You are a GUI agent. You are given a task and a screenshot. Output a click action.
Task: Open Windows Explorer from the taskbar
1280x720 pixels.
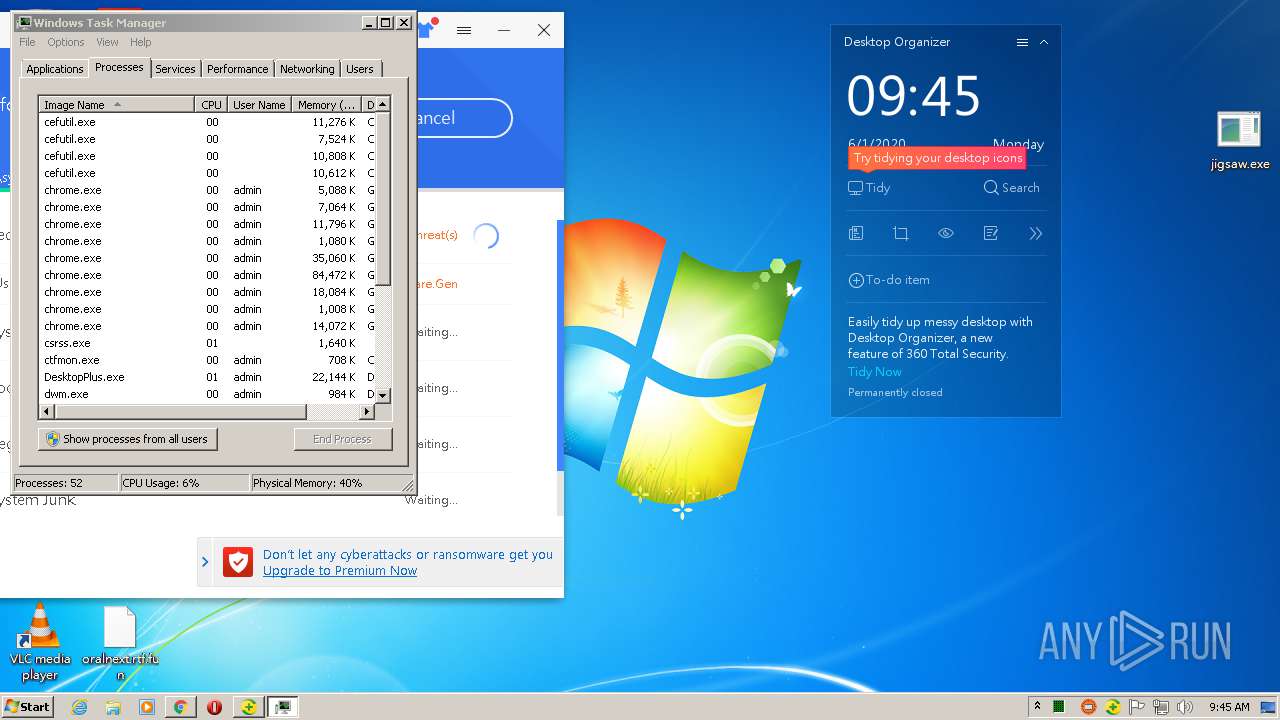113,707
